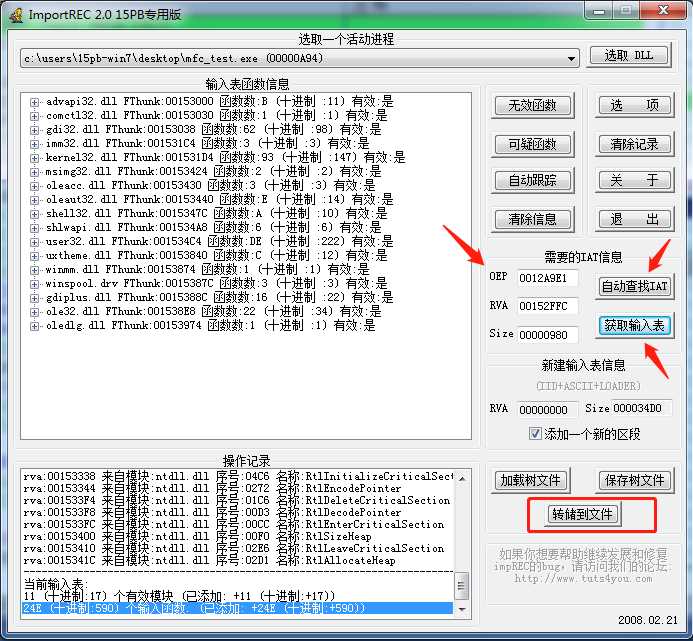The image size is (693, 641).
Task: Expand the oleaut32.dll tree node
Action: tap(34, 200)
